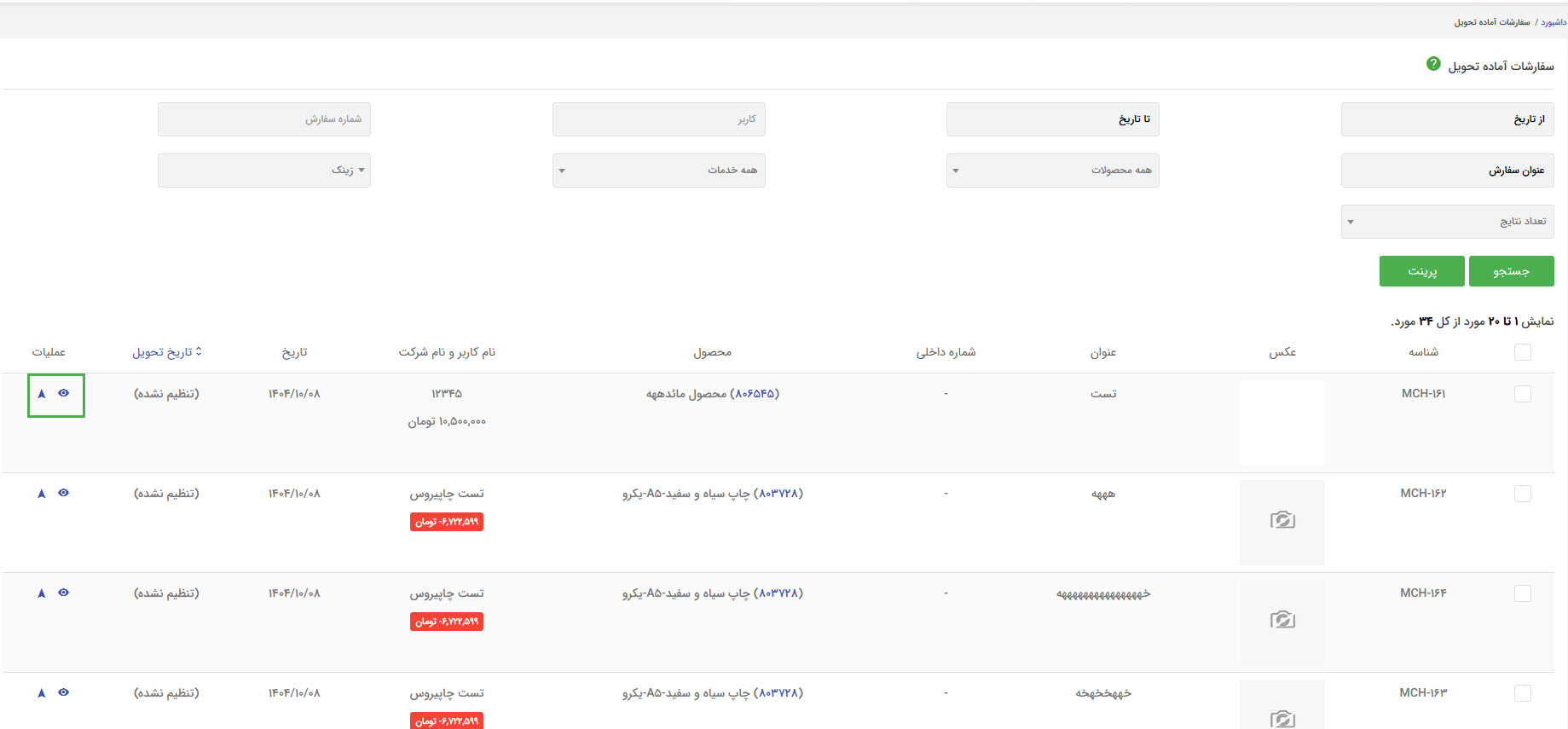This screenshot has height=729, width=1568.
Task: Open the تعداد نتایج dropdown
Action: pyautogui.click(x=1447, y=222)
